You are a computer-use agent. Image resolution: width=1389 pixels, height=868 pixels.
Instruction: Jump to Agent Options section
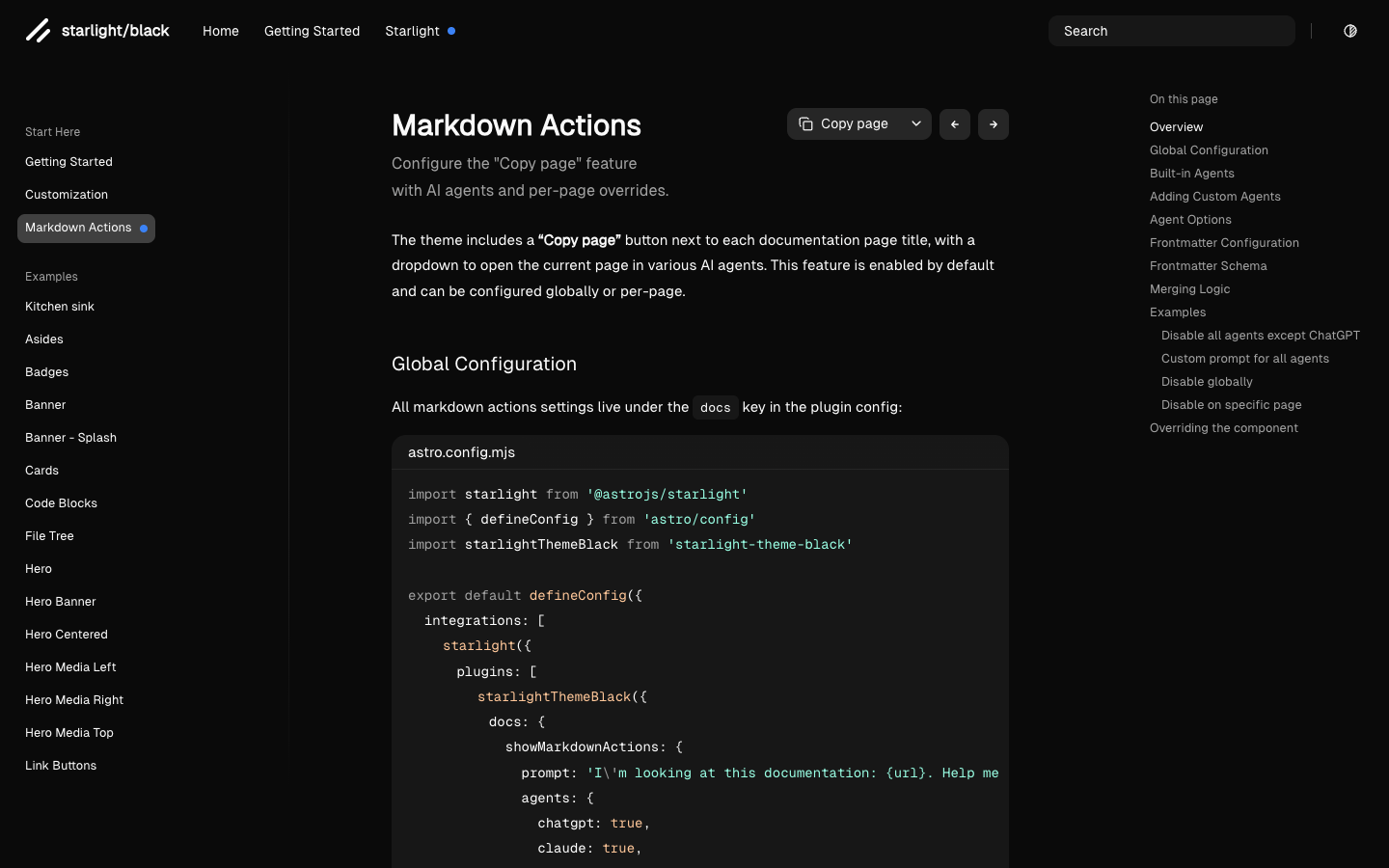click(1190, 220)
